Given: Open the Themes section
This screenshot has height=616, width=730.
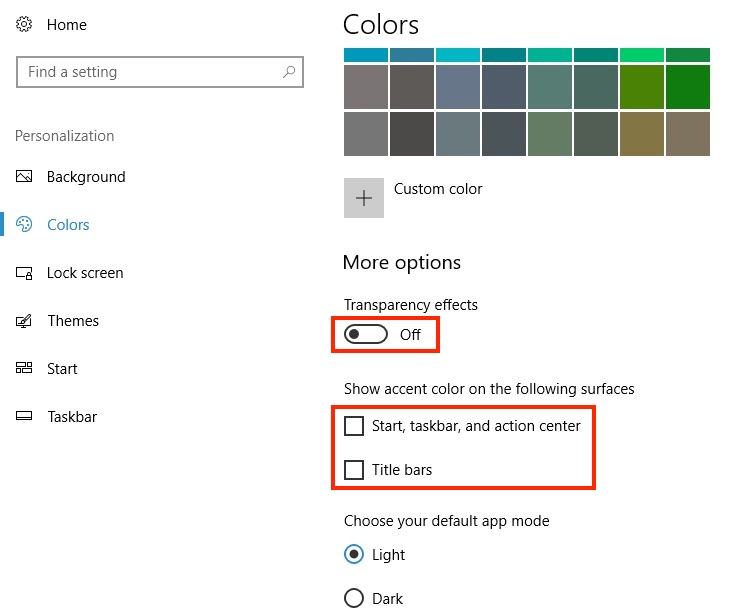Looking at the screenshot, I should click(73, 321).
